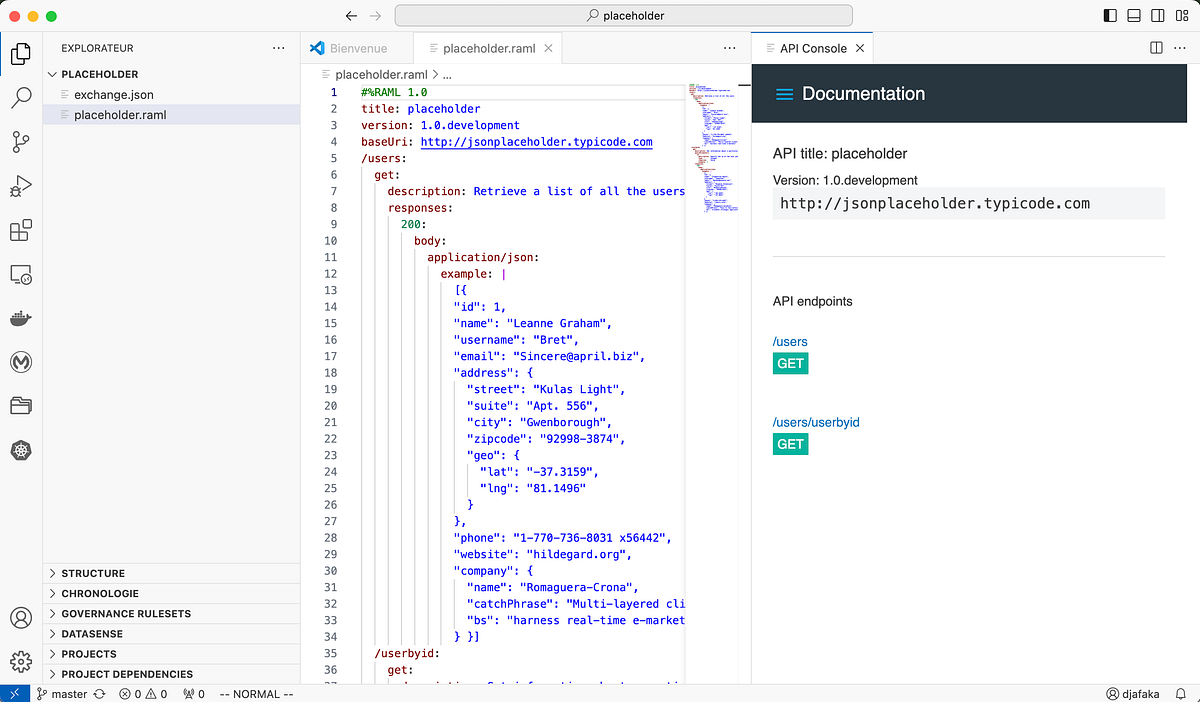
Task: Click the master branch in the status bar
Action: (x=62, y=693)
